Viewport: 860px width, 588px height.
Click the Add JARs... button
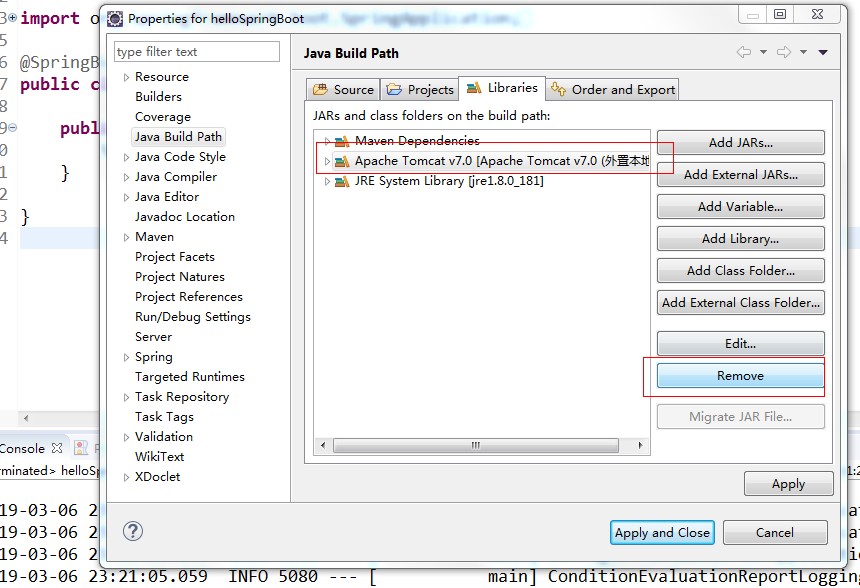click(740, 143)
